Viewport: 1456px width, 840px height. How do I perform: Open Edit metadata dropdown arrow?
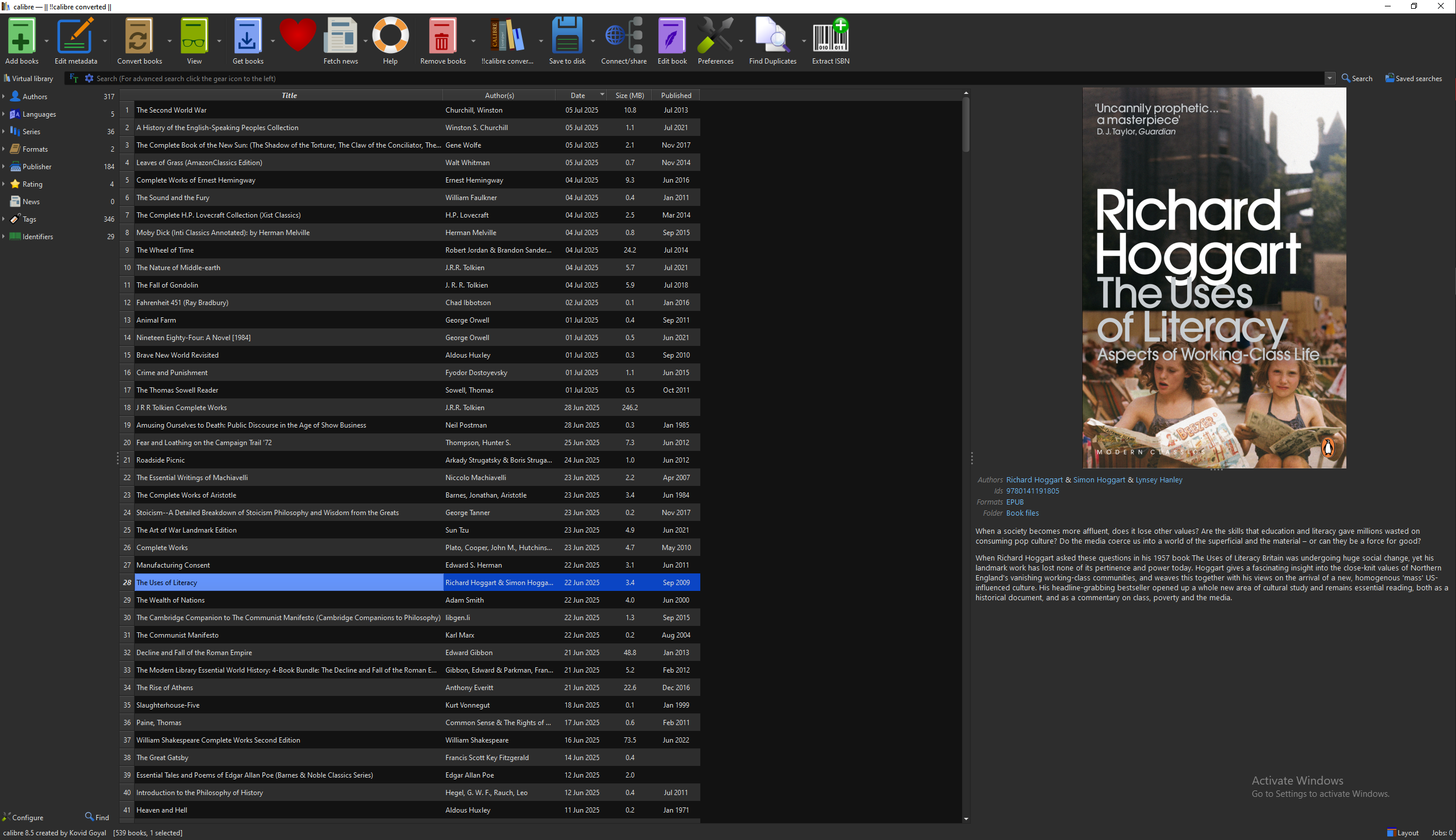click(x=105, y=41)
